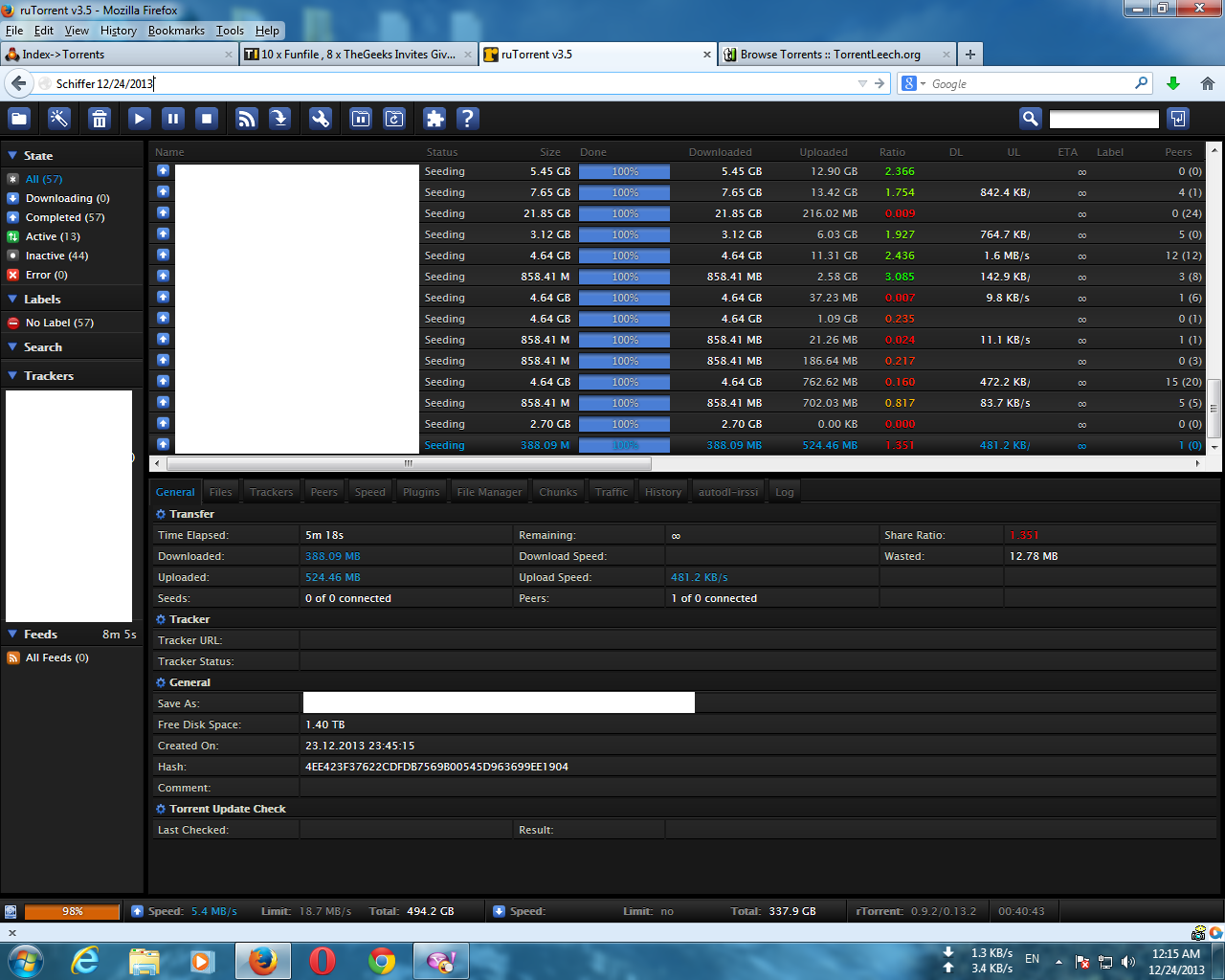Viewport: 1225px width, 980px height.
Task: Open Google Chrome from taskbar
Action: 382,960
